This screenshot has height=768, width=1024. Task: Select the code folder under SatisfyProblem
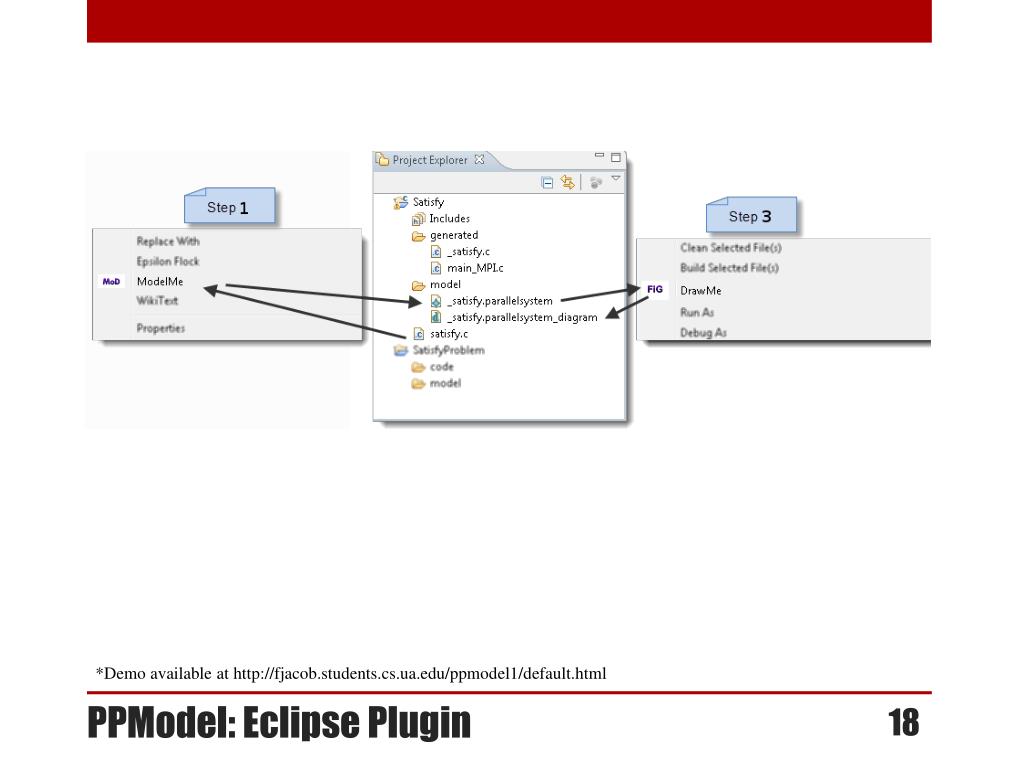[441, 366]
